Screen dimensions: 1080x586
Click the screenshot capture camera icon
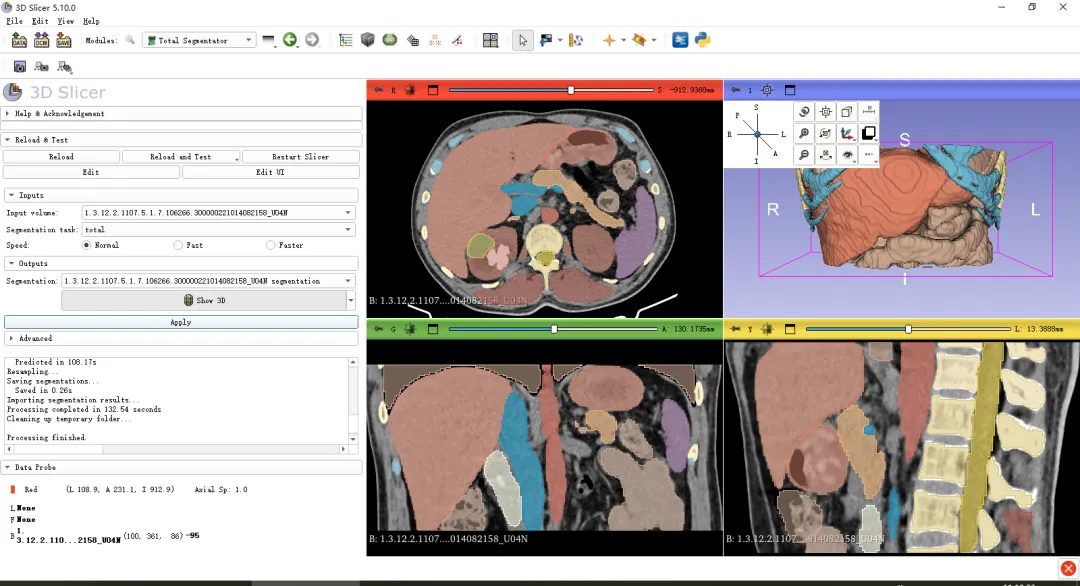[19, 67]
